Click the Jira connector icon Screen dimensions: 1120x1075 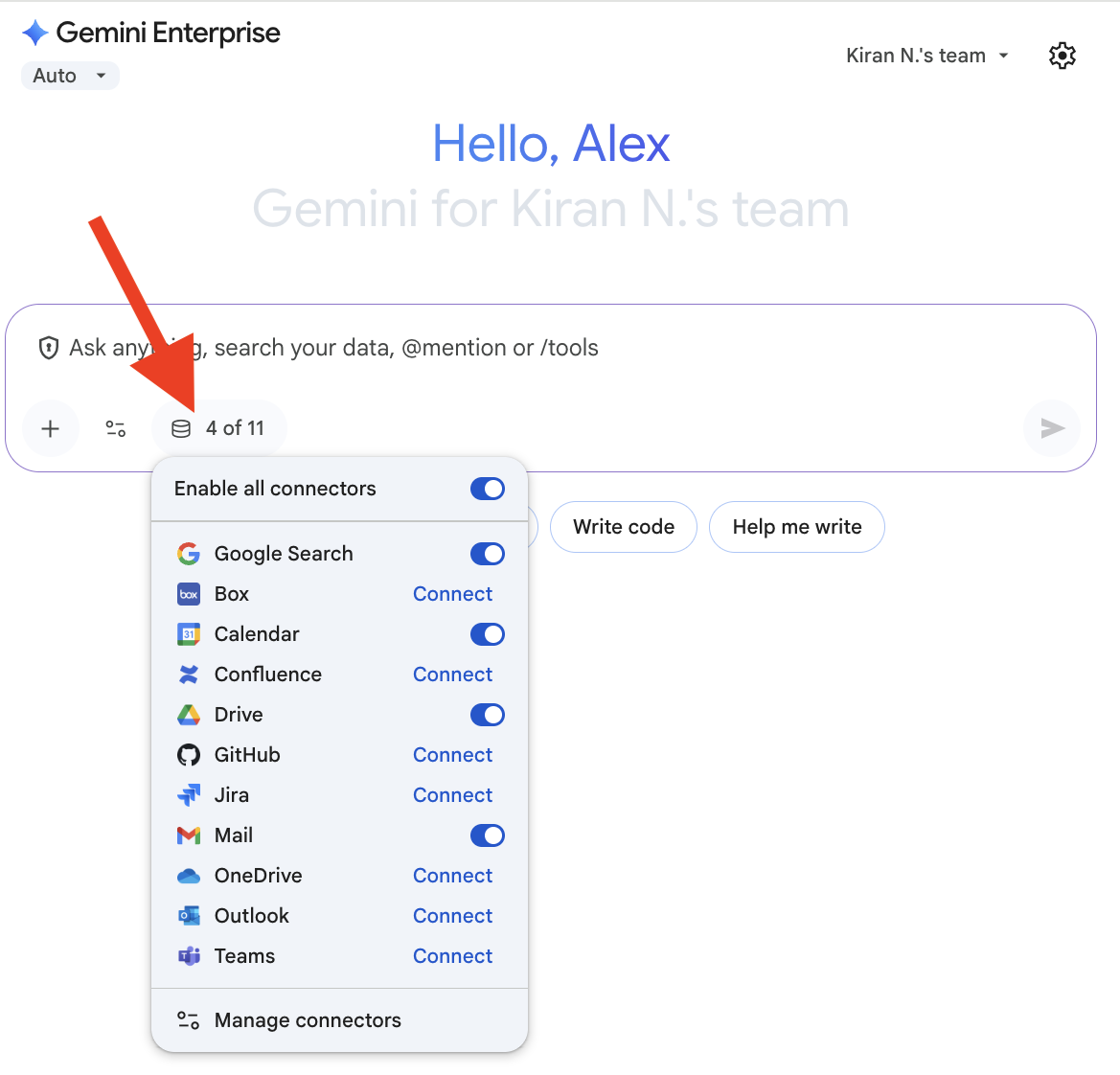189,795
